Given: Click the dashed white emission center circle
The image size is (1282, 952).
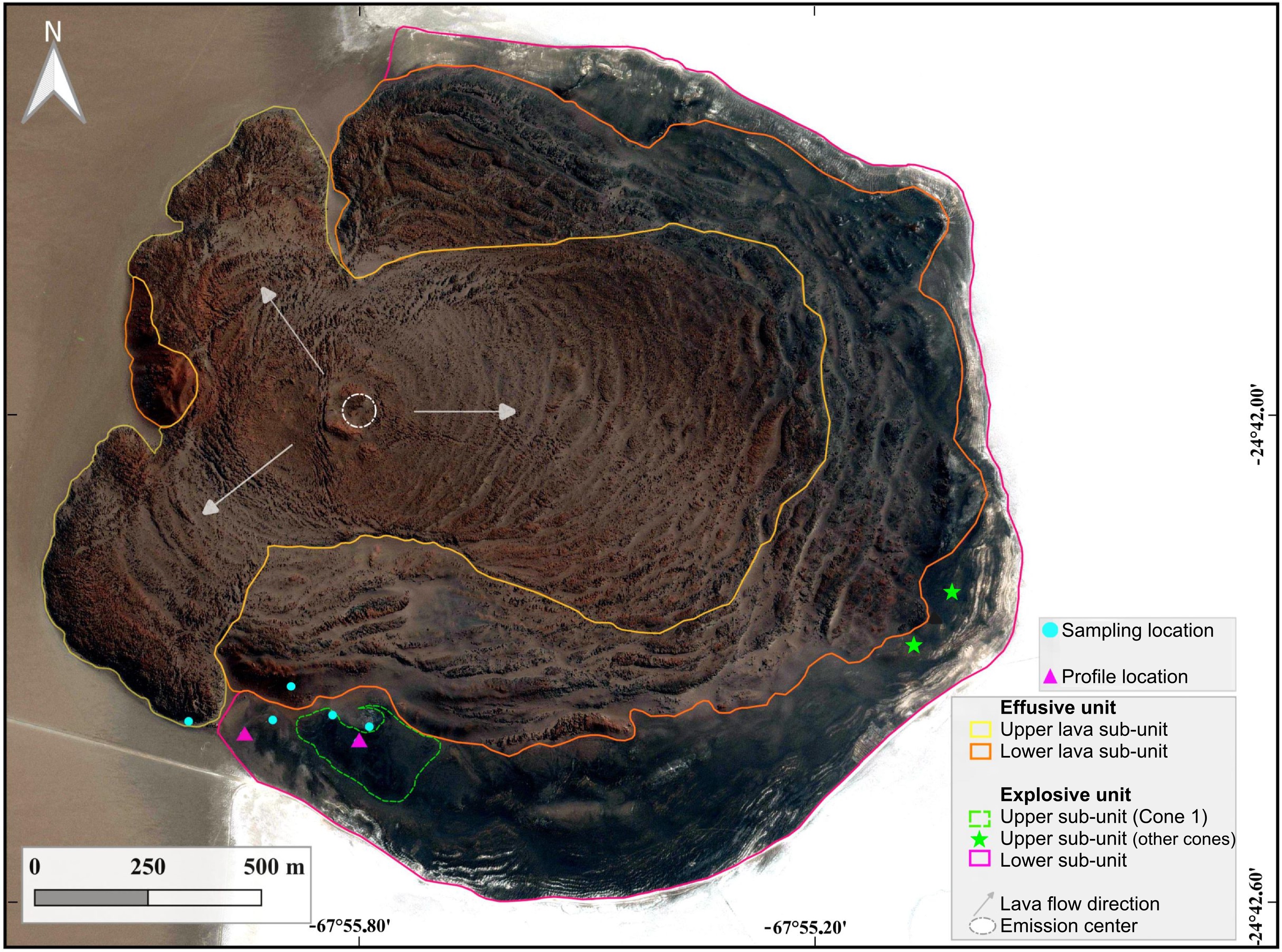Looking at the screenshot, I should tap(359, 411).
